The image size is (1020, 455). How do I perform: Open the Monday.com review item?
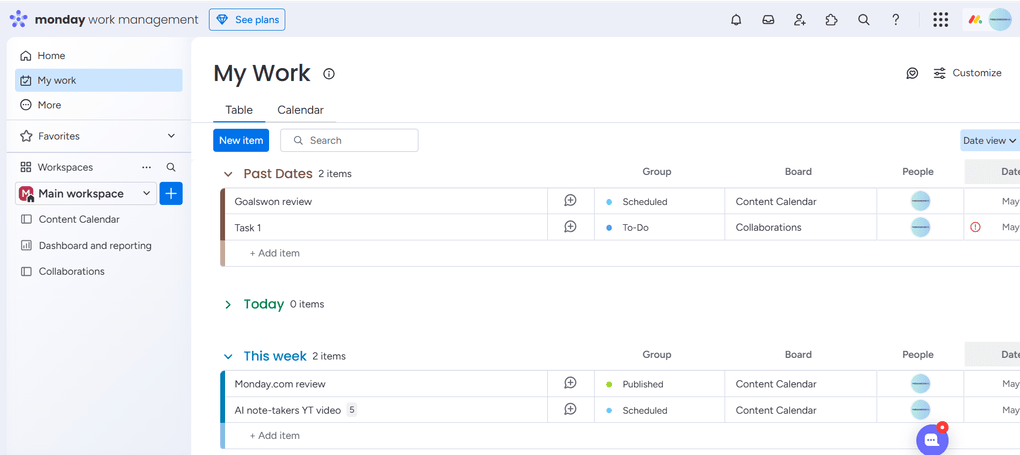(280, 384)
